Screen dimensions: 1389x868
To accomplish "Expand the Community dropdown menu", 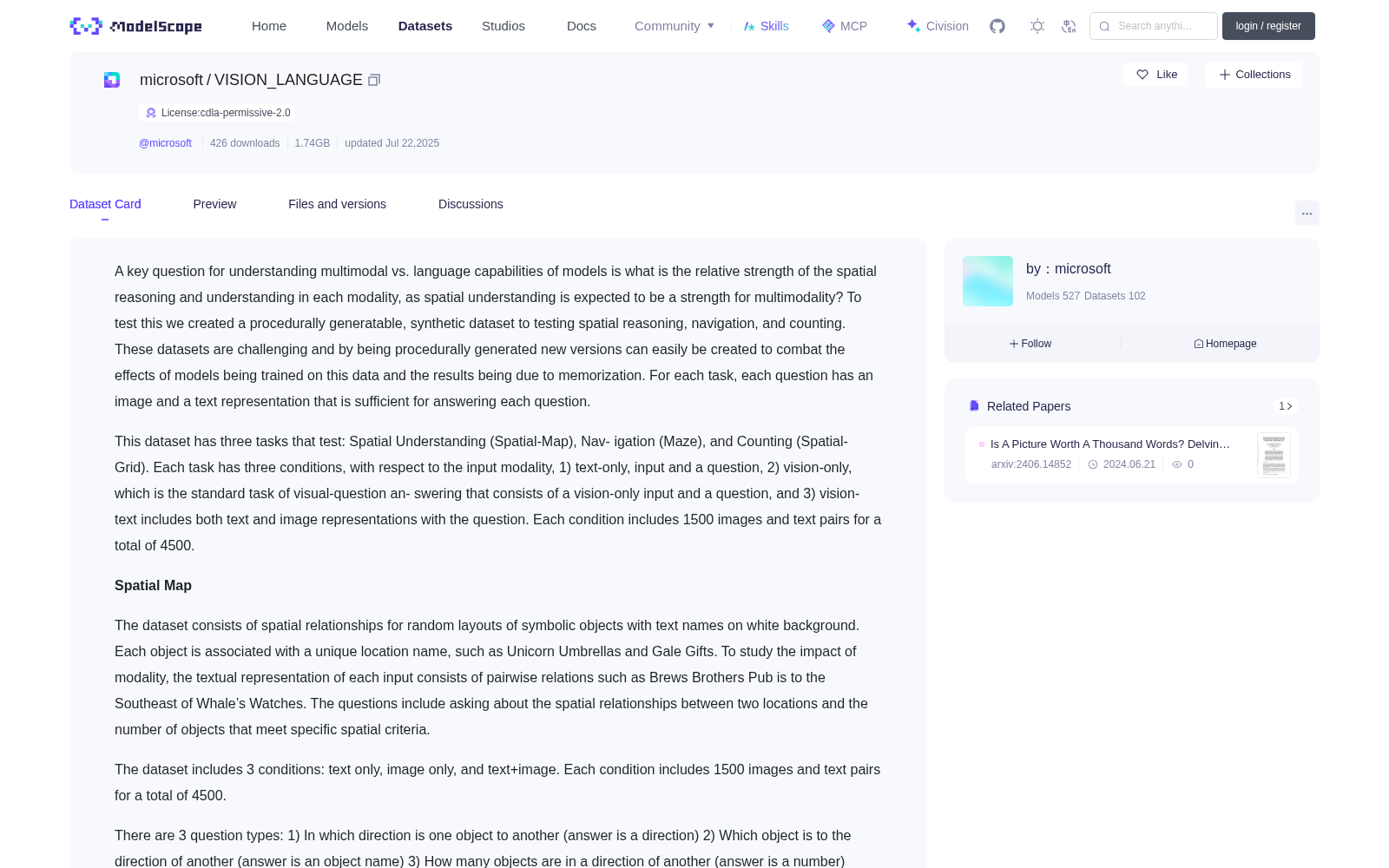I will 675,26.
